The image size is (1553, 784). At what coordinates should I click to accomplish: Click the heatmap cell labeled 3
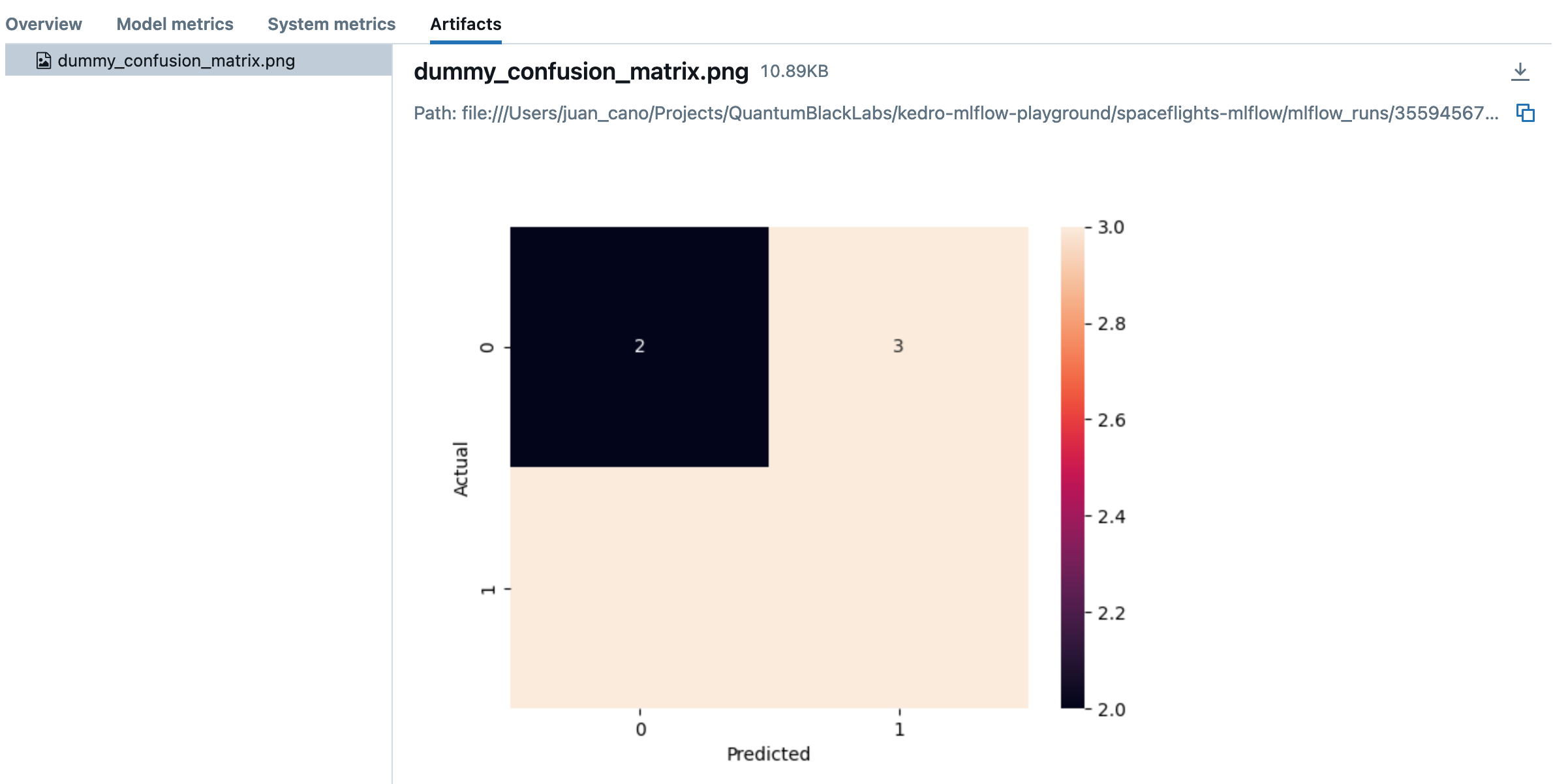click(x=899, y=346)
